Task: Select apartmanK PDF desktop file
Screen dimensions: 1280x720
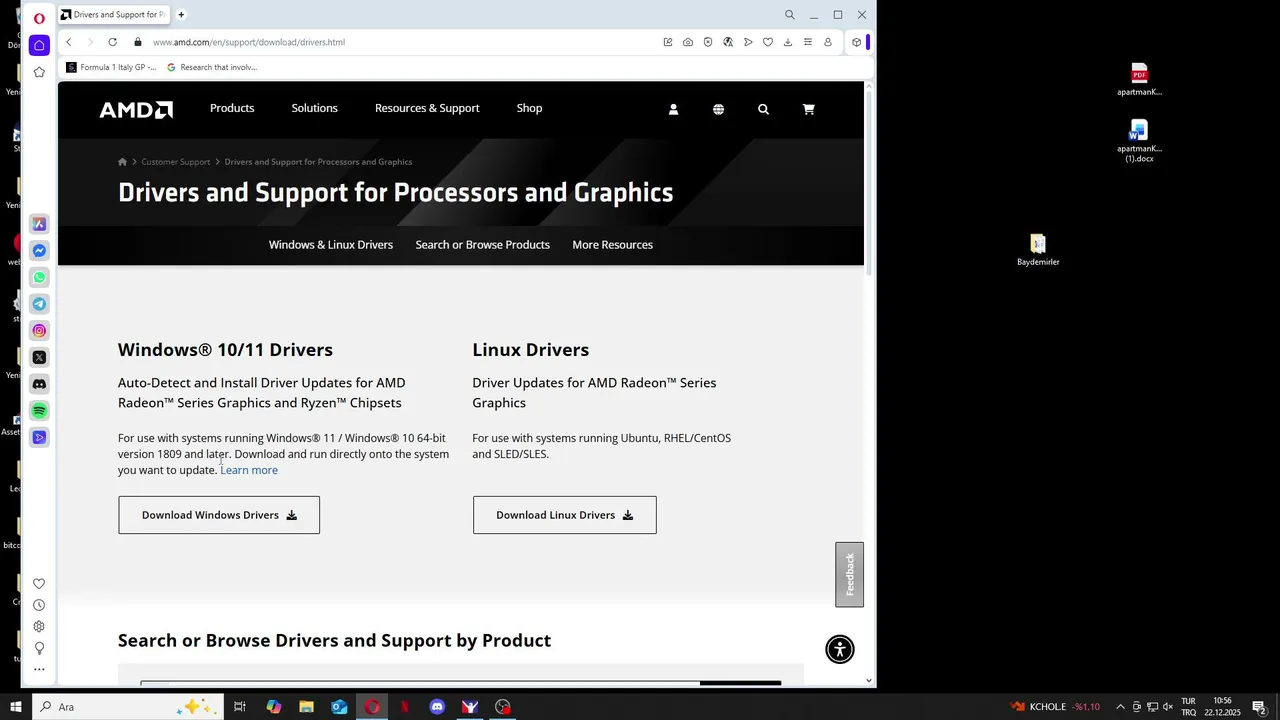Action: (x=1139, y=79)
